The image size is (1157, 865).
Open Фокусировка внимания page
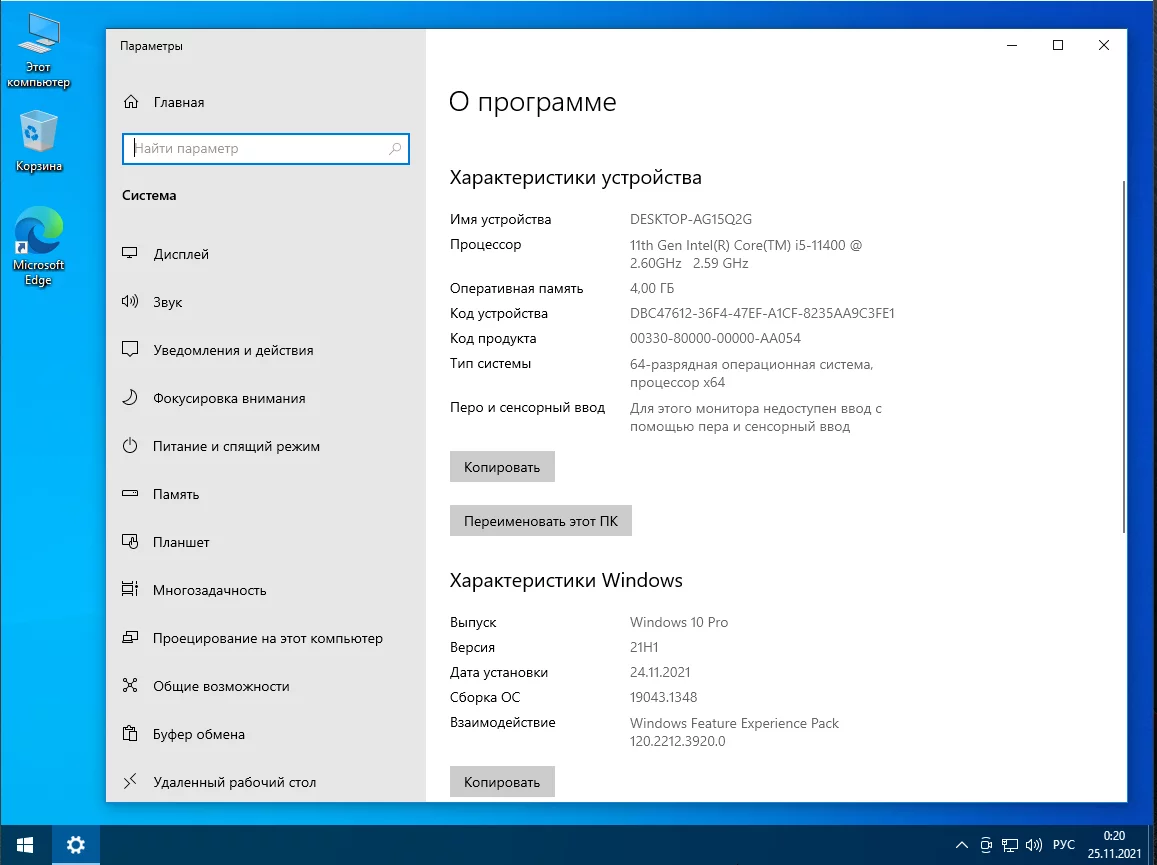pyautogui.click(x=229, y=398)
